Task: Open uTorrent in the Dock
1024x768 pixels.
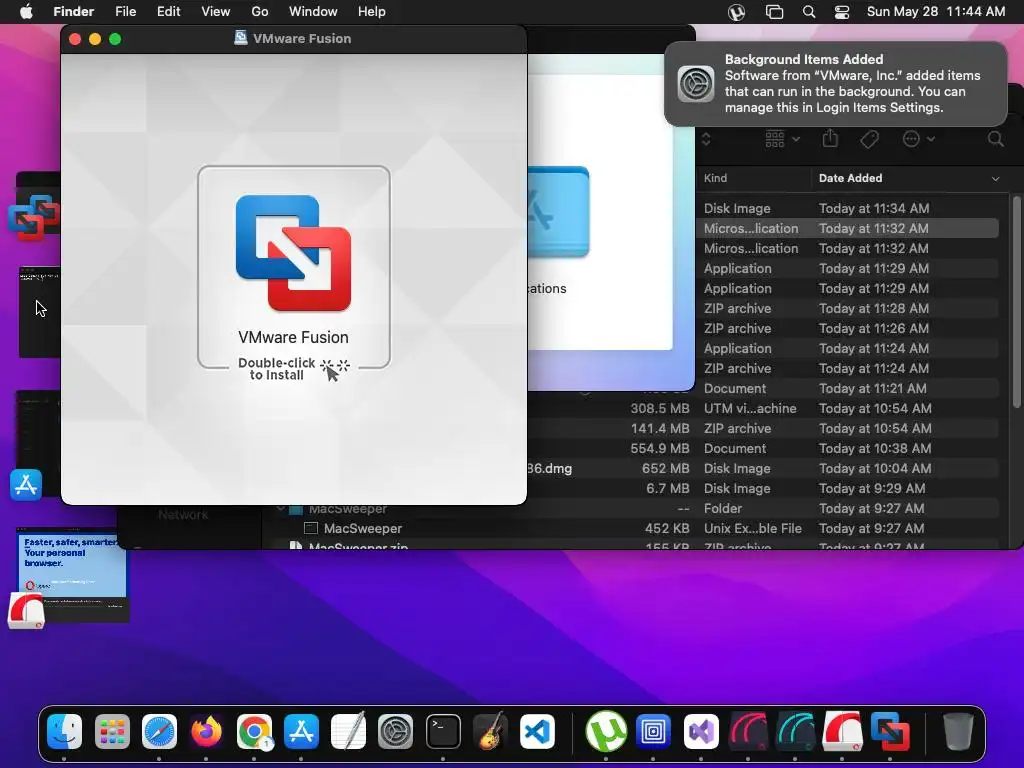Action: pos(606,731)
